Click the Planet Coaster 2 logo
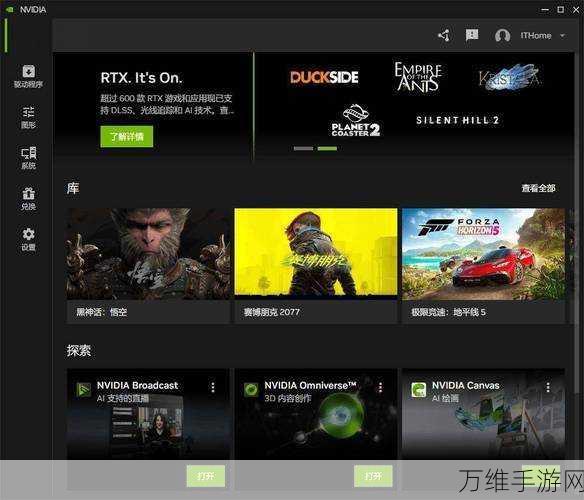 tap(356, 121)
